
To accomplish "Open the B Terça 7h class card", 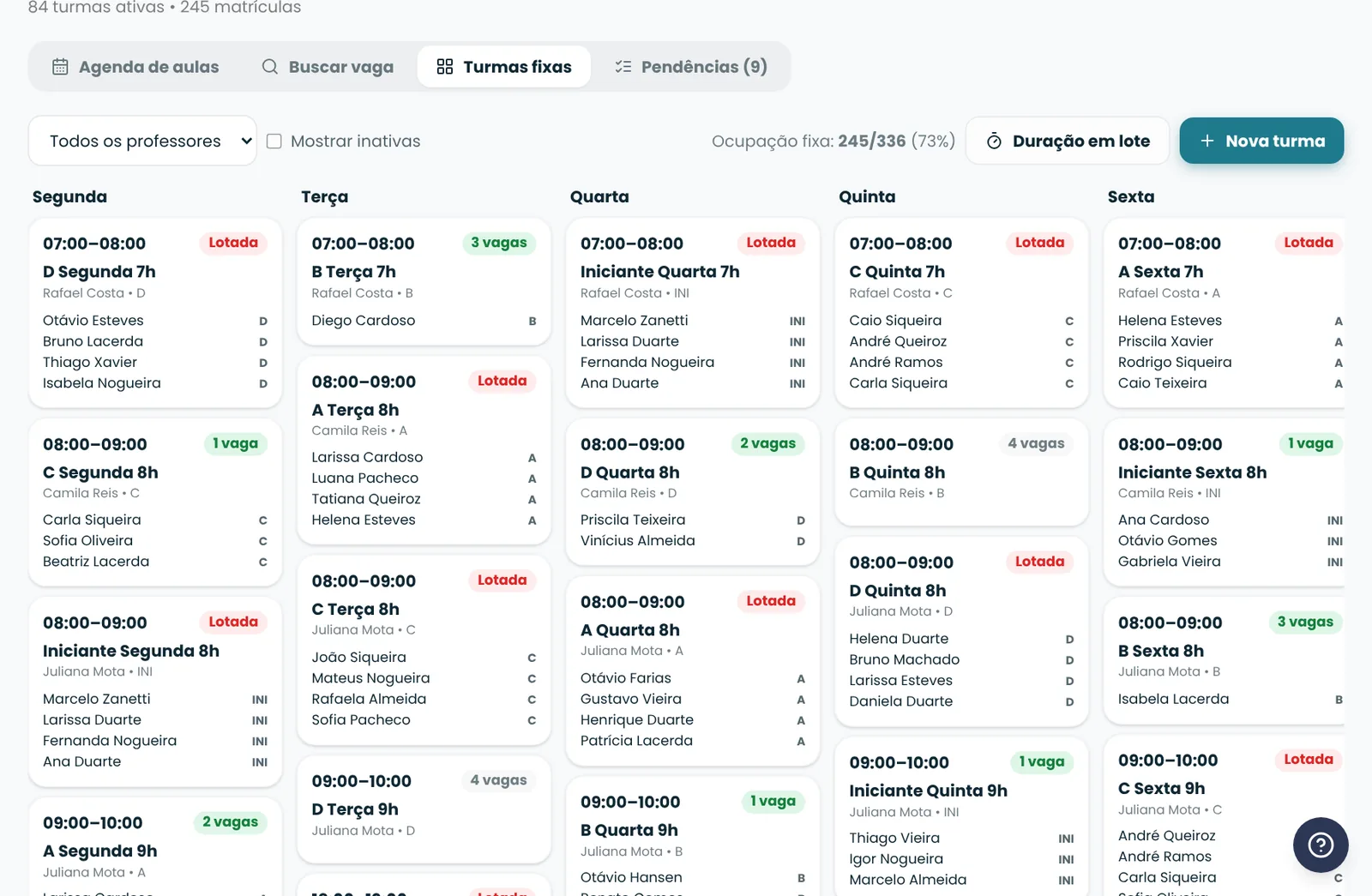I will [424, 281].
